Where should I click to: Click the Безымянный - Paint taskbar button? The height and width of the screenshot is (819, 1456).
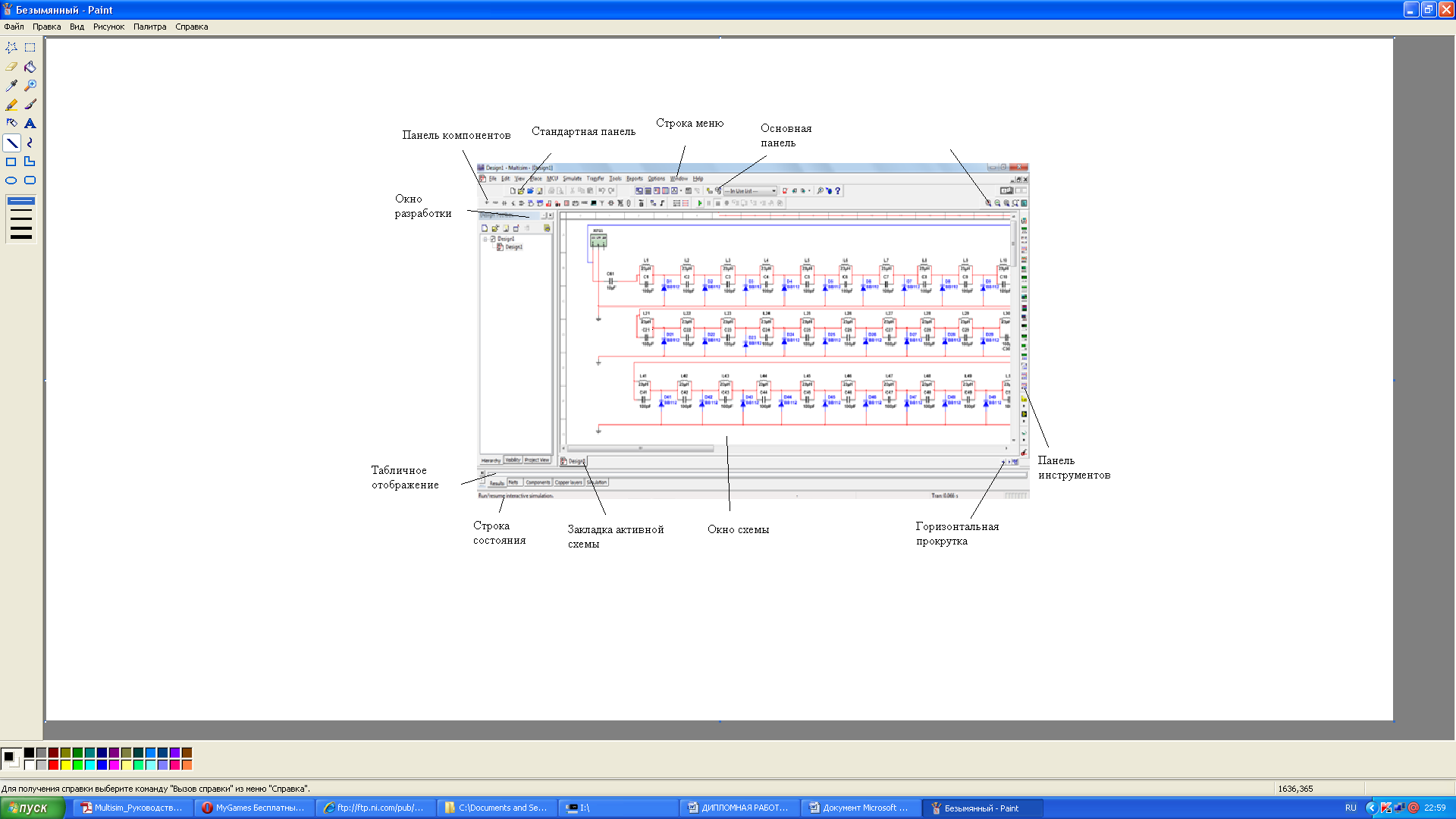(982, 808)
